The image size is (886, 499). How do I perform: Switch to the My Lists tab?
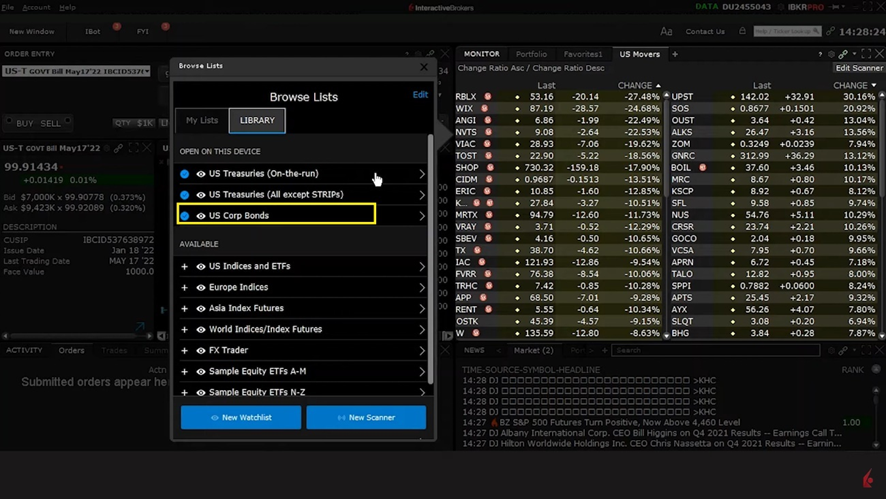tap(202, 121)
